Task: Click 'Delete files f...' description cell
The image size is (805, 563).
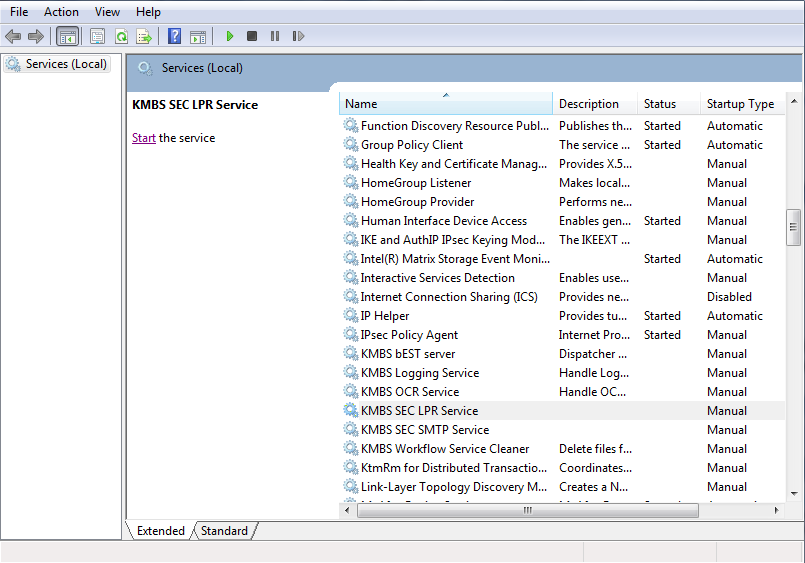Action: click(595, 449)
